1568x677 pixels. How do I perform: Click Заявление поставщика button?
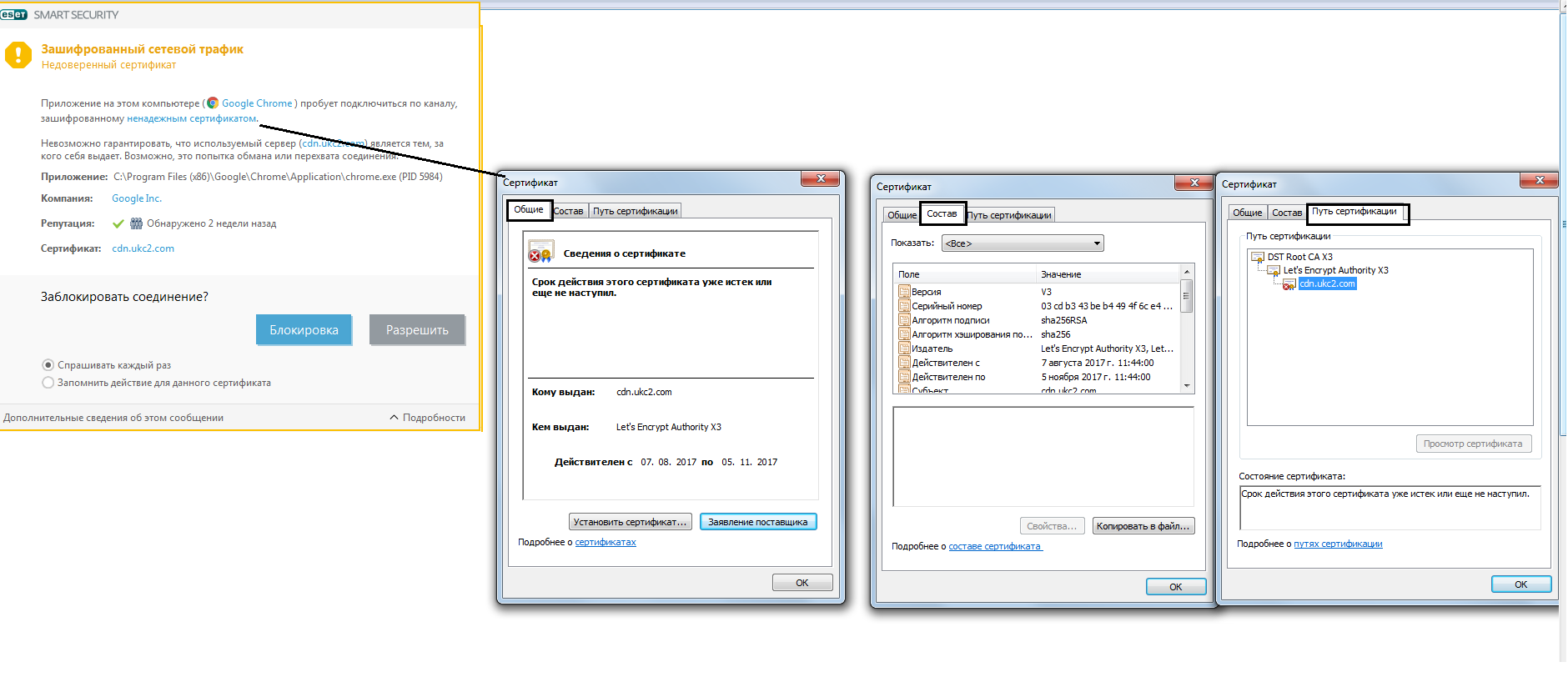(758, 522)
